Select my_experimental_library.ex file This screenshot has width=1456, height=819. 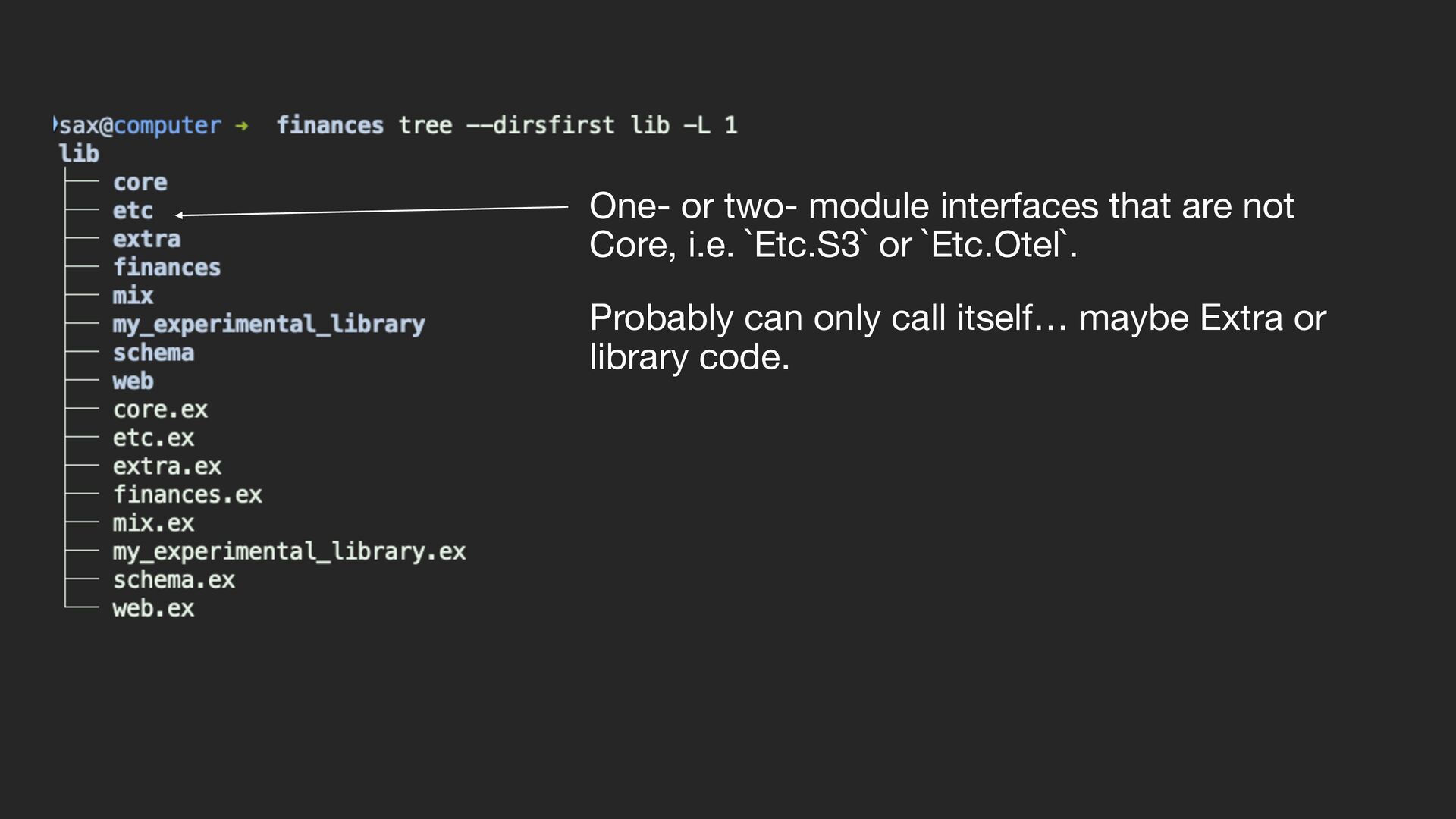tap(289, 552)
